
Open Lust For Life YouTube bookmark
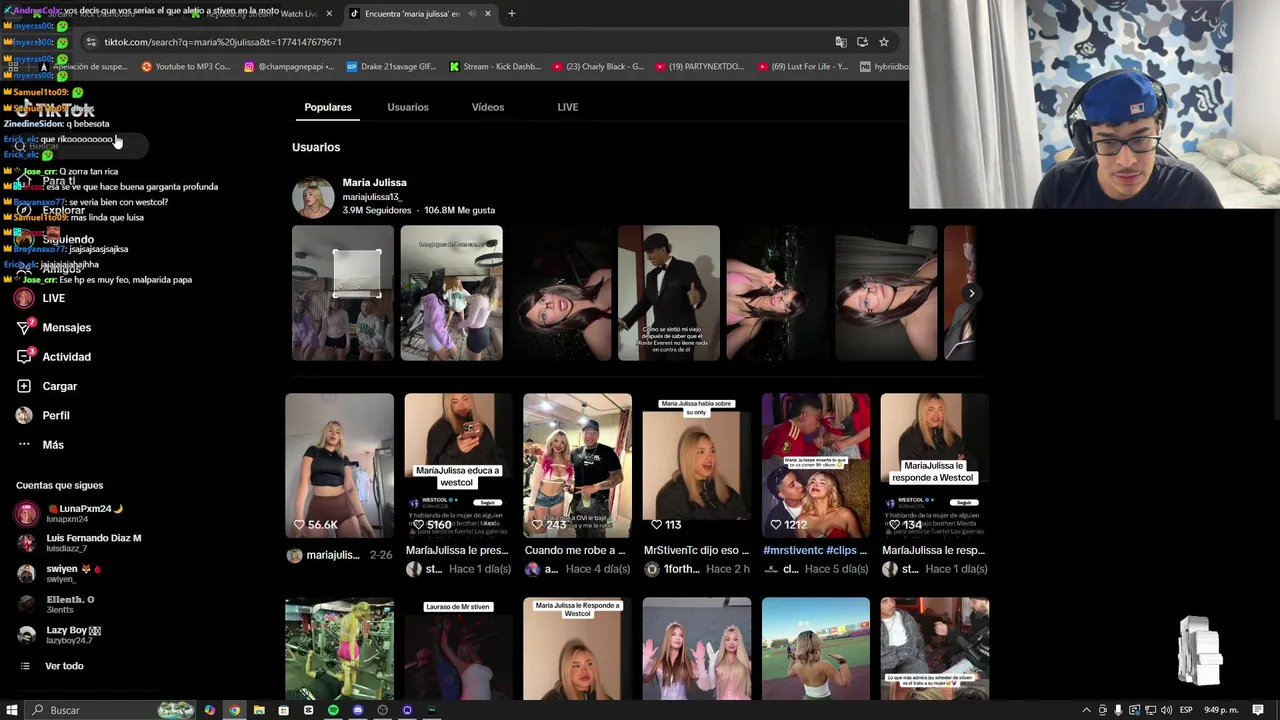point(802,67)
